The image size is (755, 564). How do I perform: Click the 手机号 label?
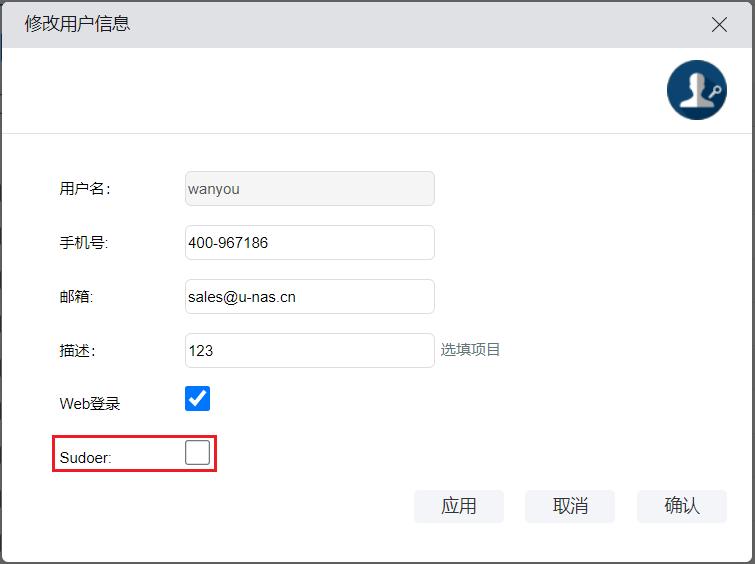coord(83,243)
